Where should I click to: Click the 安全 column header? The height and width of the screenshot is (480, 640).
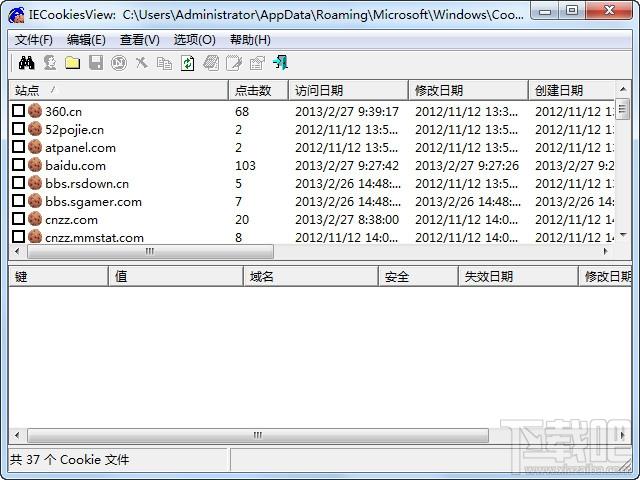(x=418, y=277)
